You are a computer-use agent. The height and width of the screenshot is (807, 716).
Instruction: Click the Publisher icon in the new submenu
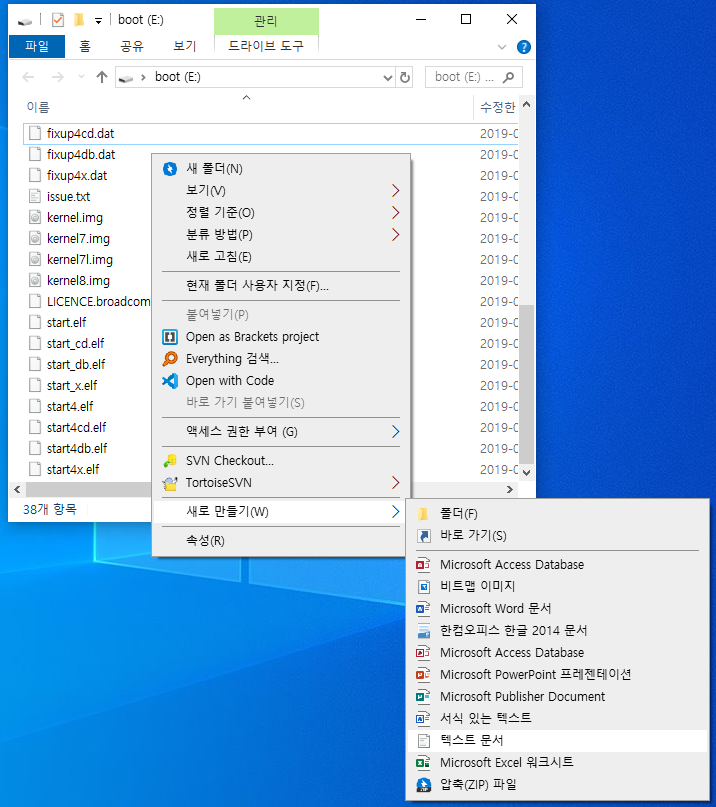[423, 696]
